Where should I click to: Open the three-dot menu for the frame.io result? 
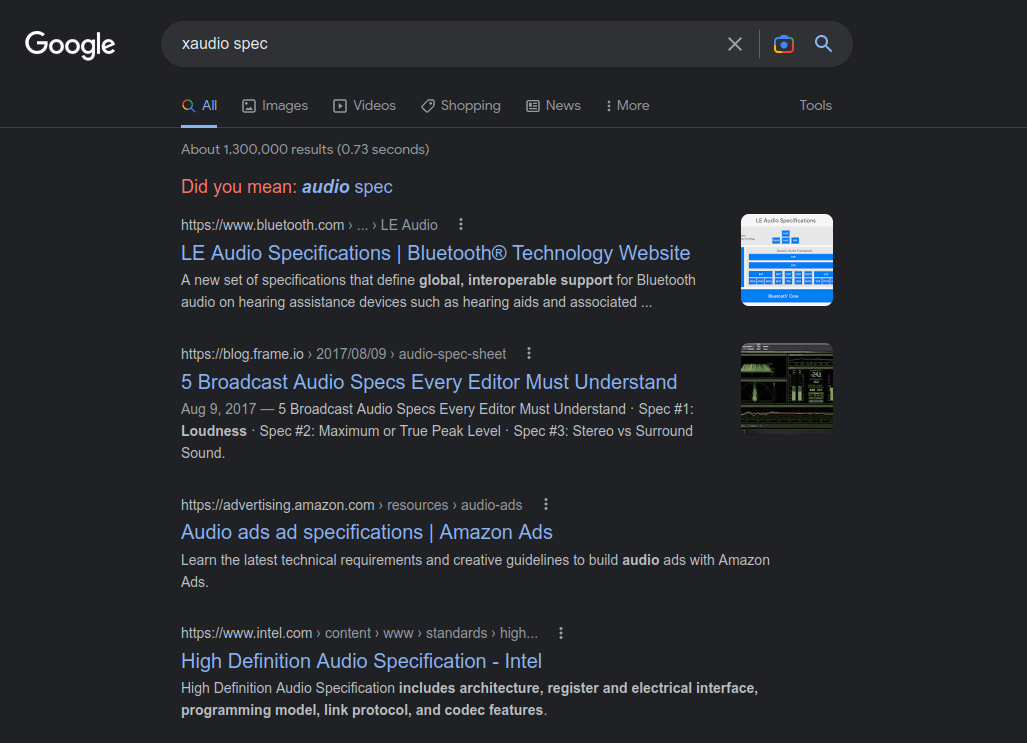pyautogui.click(x=528, y=353)
